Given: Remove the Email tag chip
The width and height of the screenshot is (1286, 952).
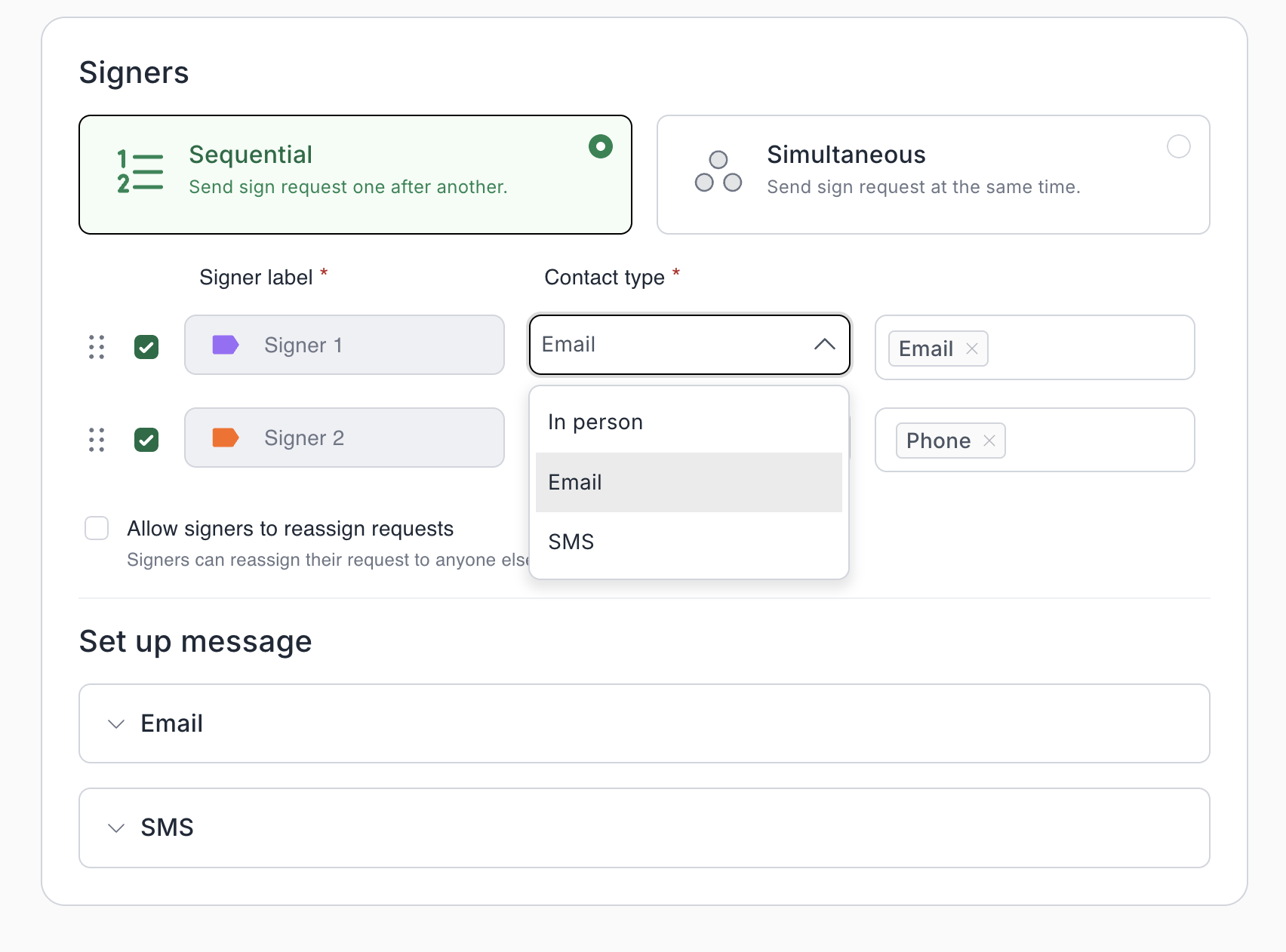Looking at the screenshot, I should [x=972, y=349].
